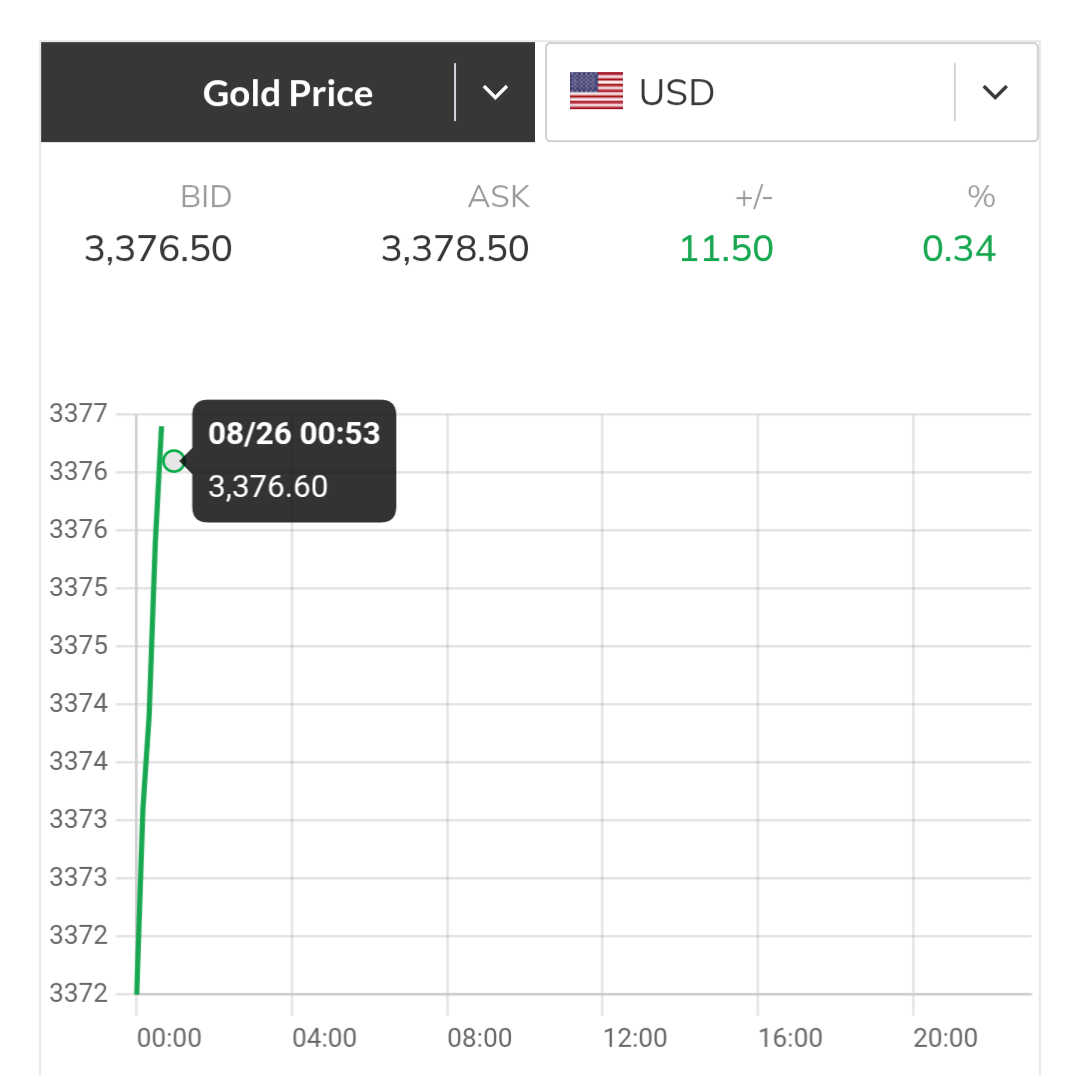Select the USD currency text
1080x1075 pixels.
[x=676, y=93]
